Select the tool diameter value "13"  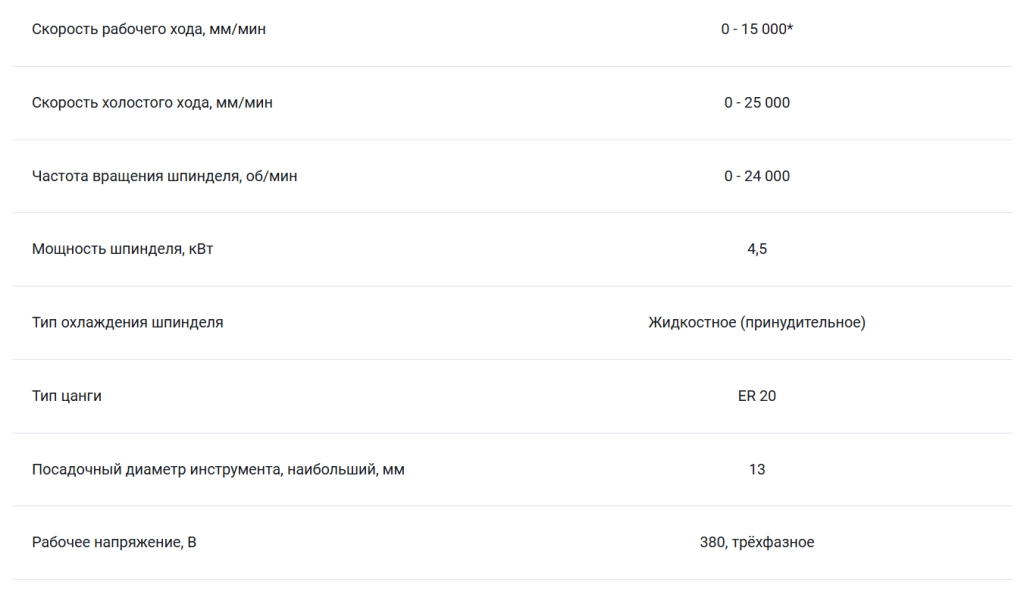[757, 469]
